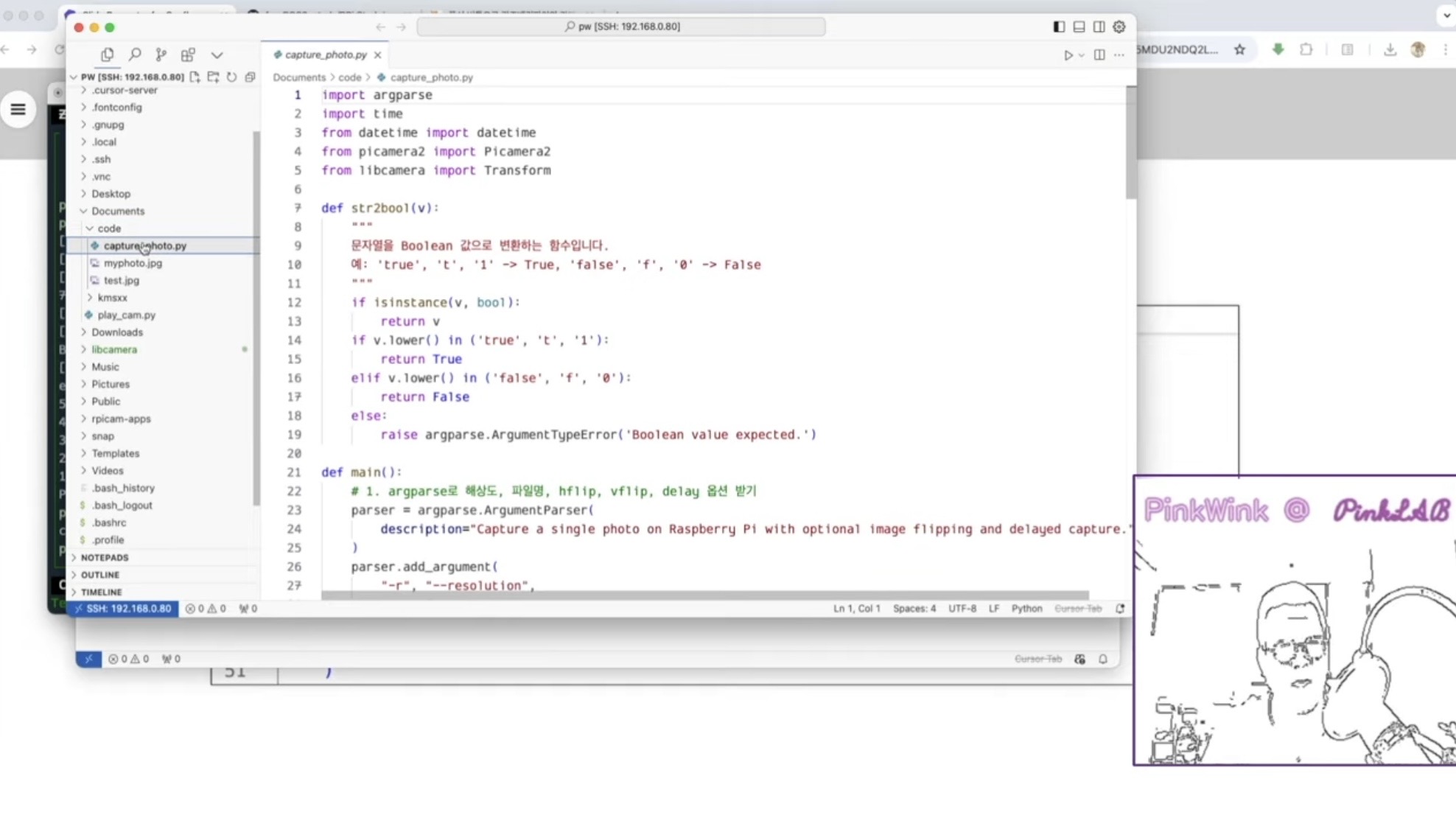Toggle the primary sidebar layout button
Image resolution: width=1456 pixels, height=829 pixels.
click(1059, 27)
